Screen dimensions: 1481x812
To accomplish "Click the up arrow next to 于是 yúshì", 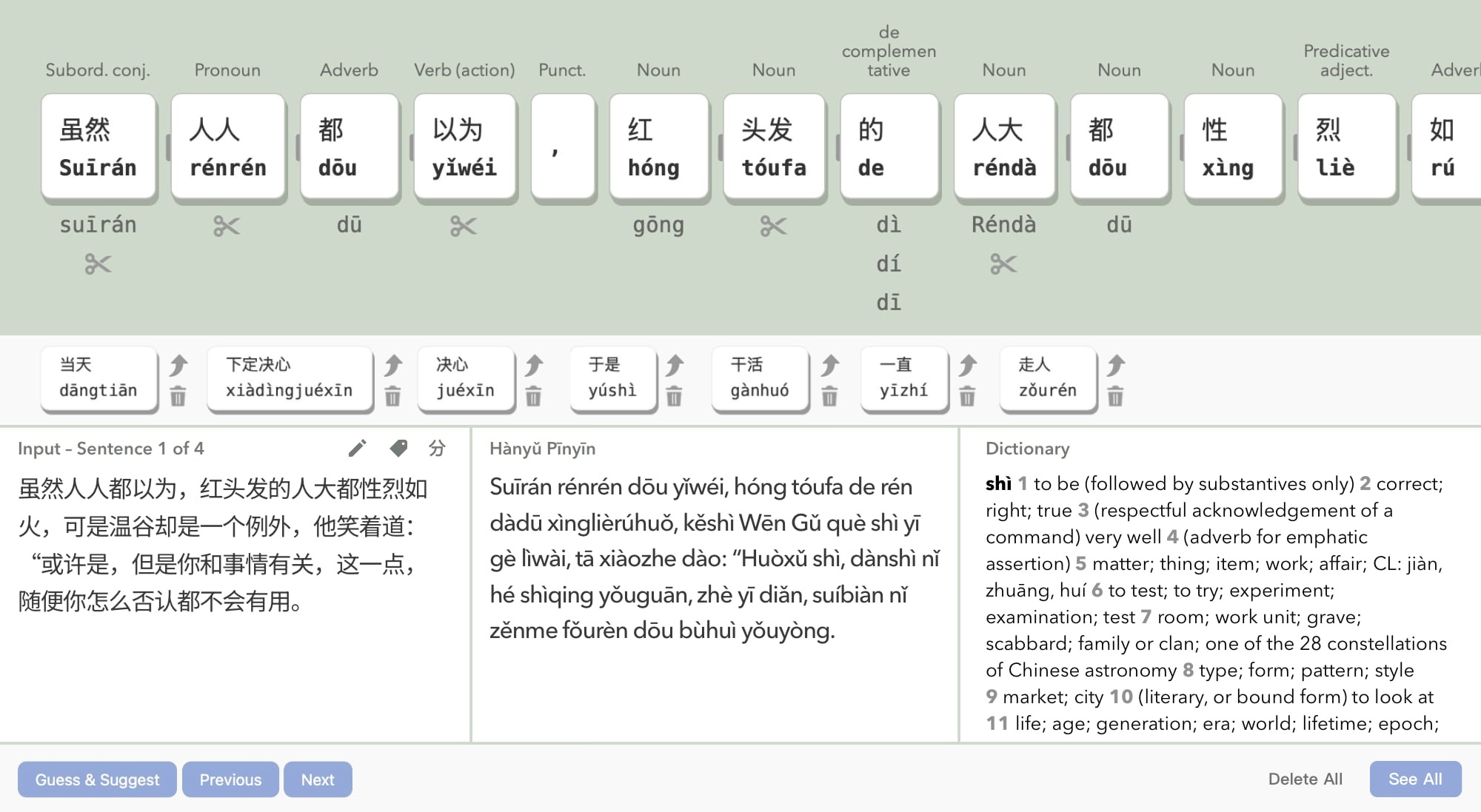I will (675, 365).
